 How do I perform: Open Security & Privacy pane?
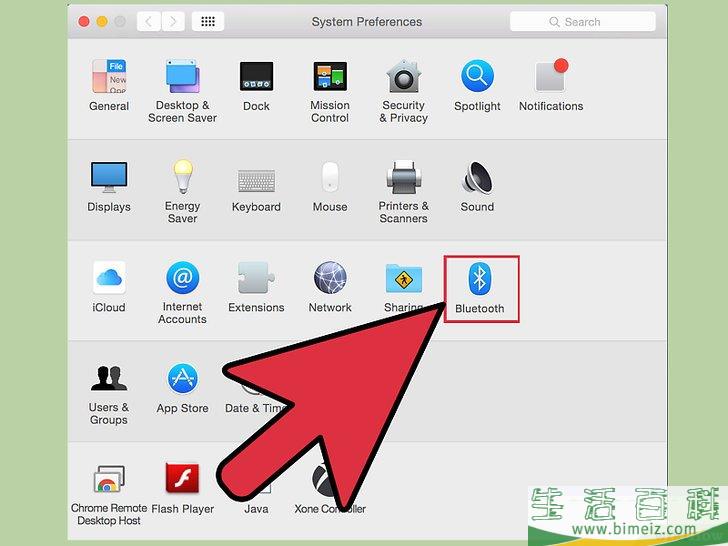(403, 91)
